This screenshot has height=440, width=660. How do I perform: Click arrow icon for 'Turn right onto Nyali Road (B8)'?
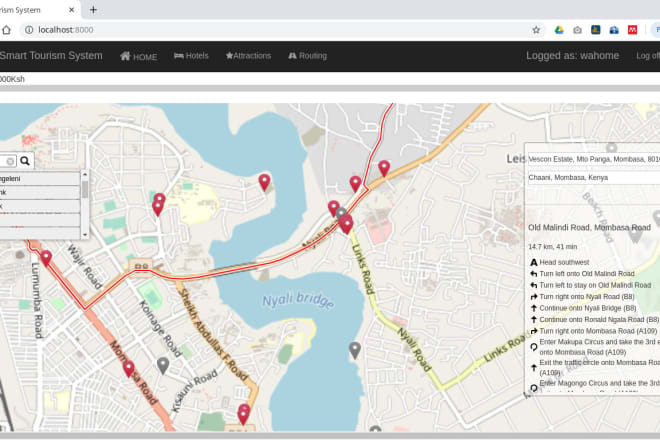(x=533, y=297)
